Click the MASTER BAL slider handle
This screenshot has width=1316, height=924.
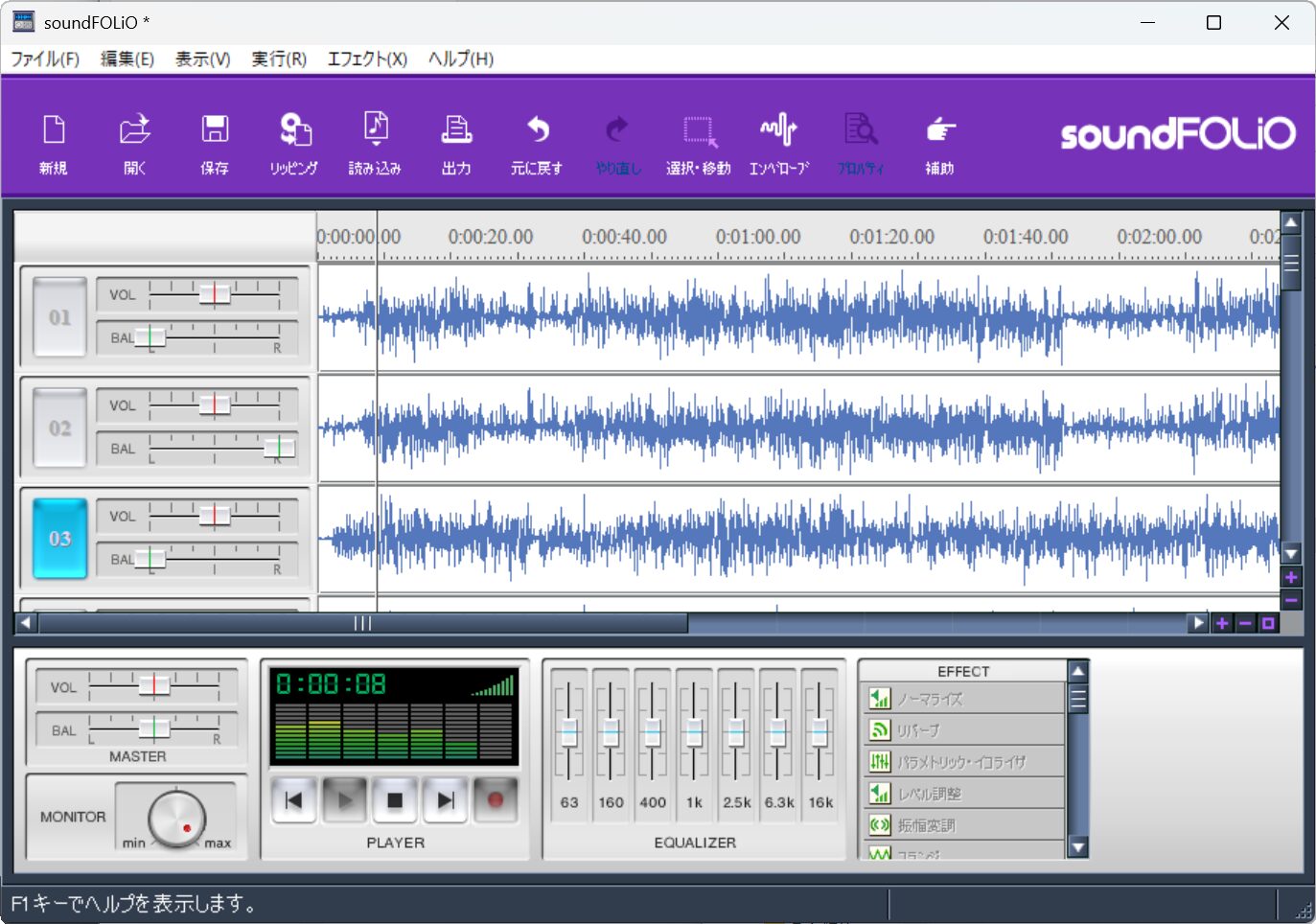(154, 728)
